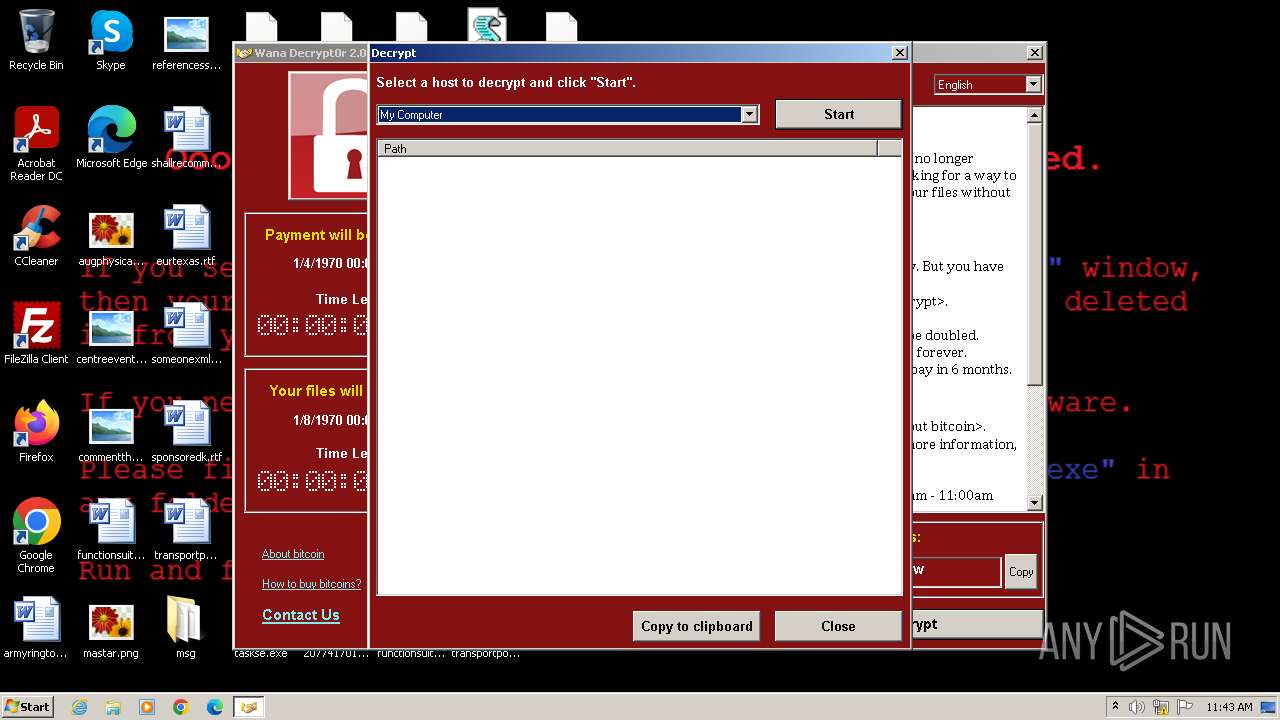1280x720 pixels.
Task: Open Internet Explorer from taskbar
Action: tap(79, 707)
